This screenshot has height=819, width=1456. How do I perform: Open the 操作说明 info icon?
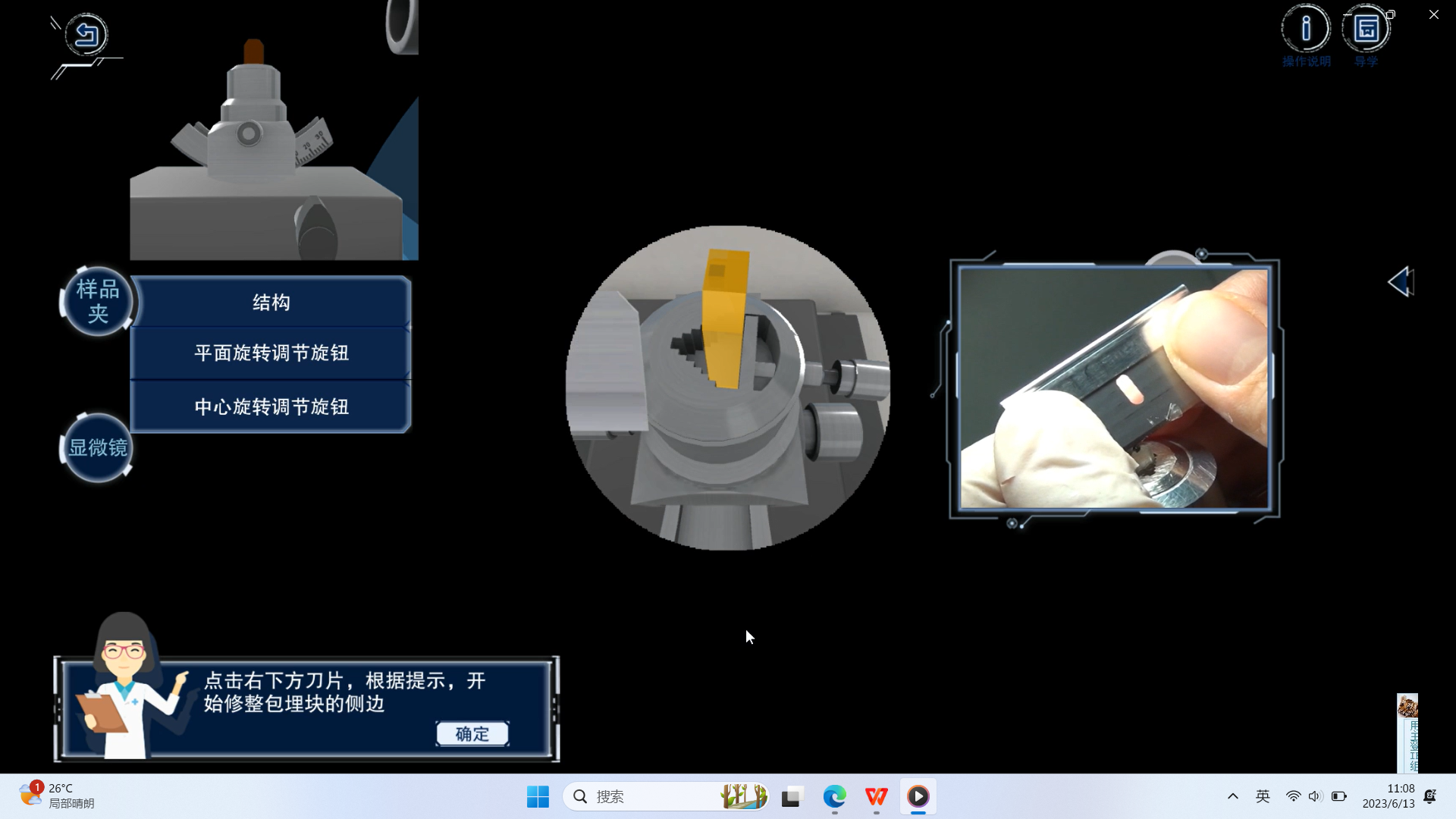click(1305, 29)
